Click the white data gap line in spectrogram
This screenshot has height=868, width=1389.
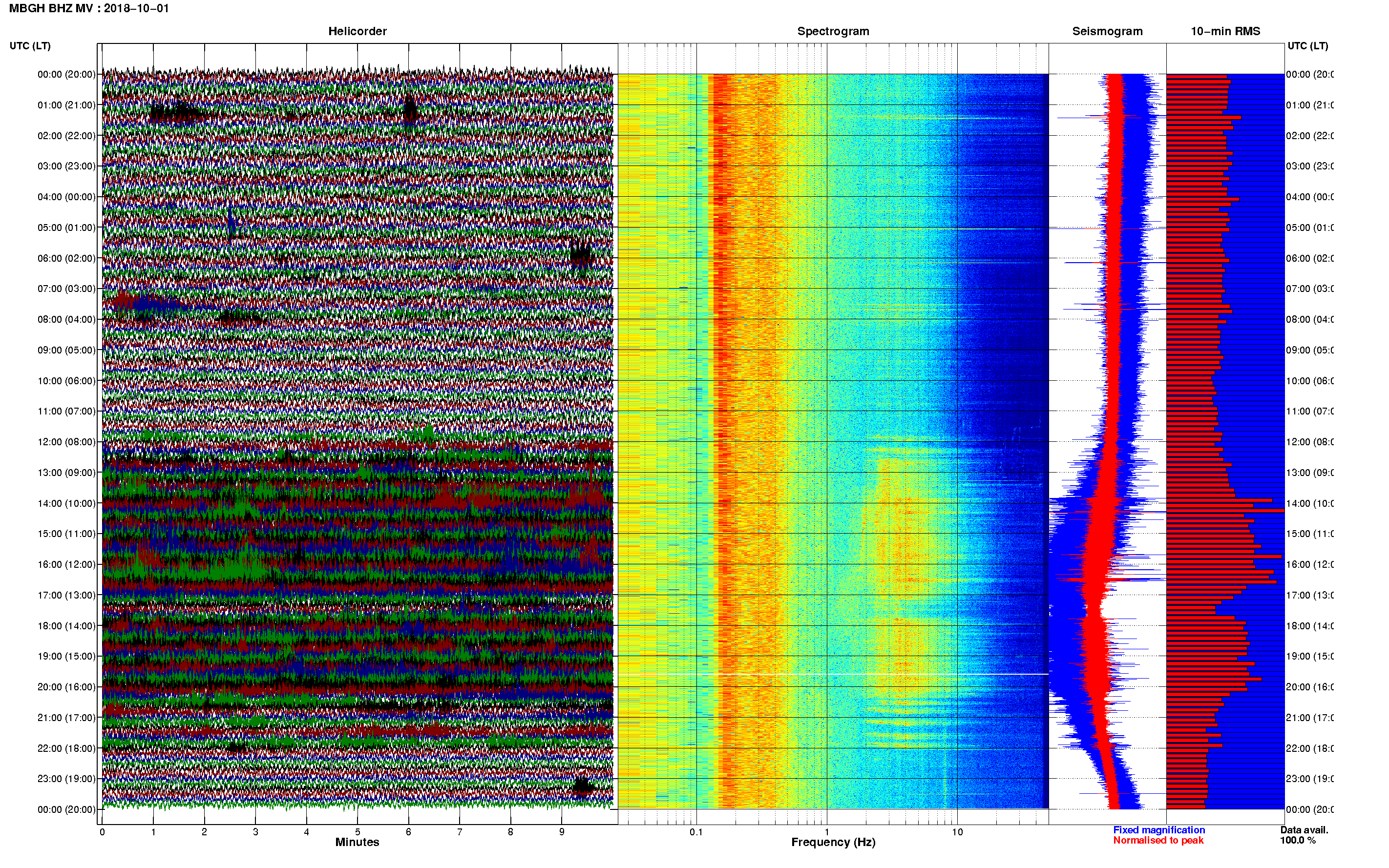833,674
